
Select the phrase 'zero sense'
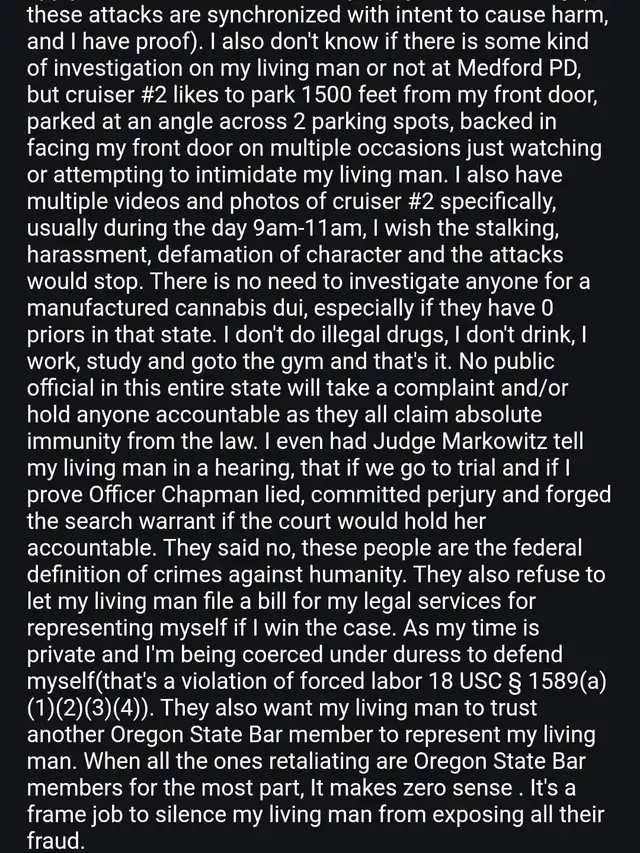click(x=452, y=788)
